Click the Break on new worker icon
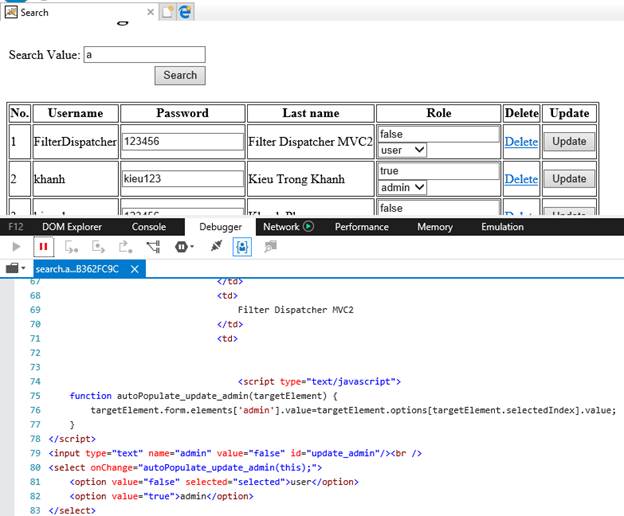The width and height of the screenshot is (624, 516). click(x=153, y=247)
